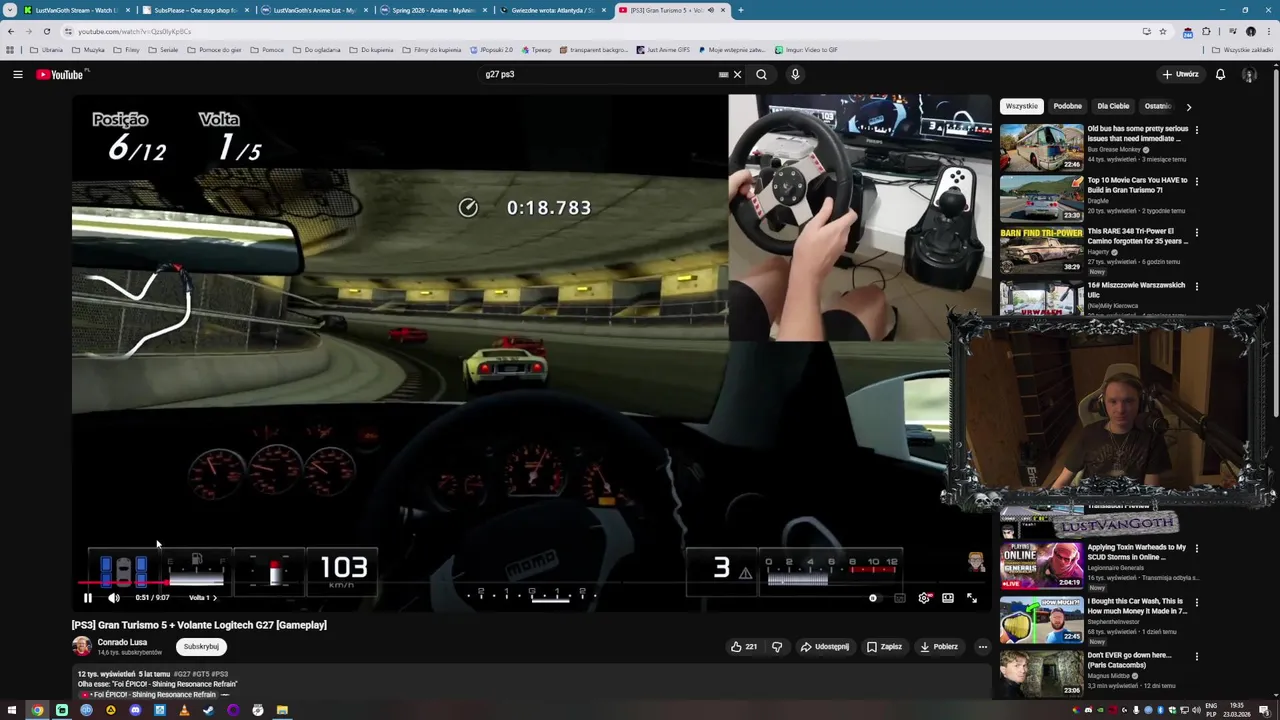
Task: Mute the tab via its speaker icon
Action: (x=711, y=10)
